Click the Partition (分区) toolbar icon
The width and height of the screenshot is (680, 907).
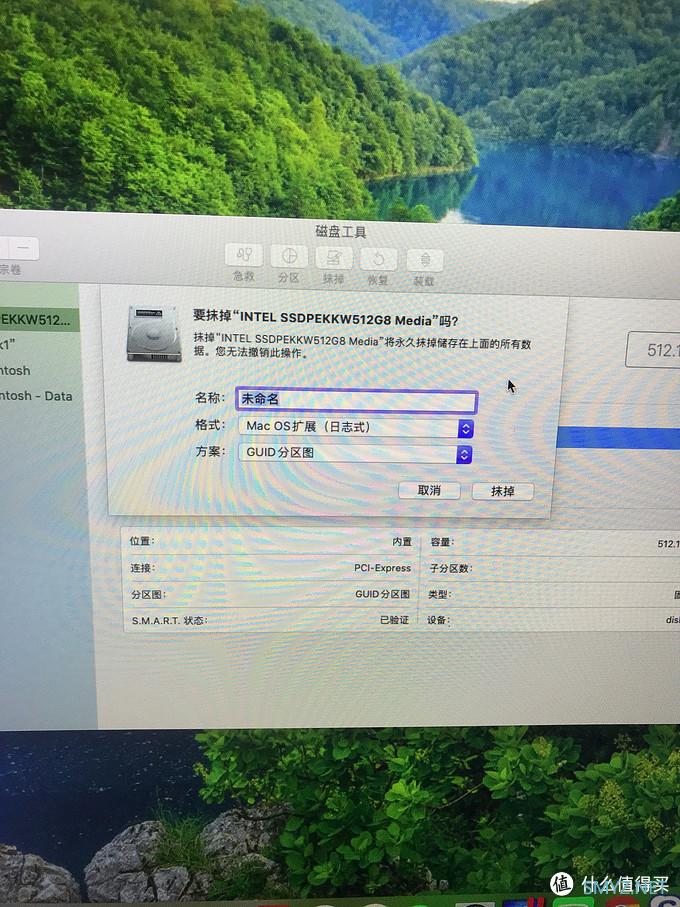click(289, 256)
